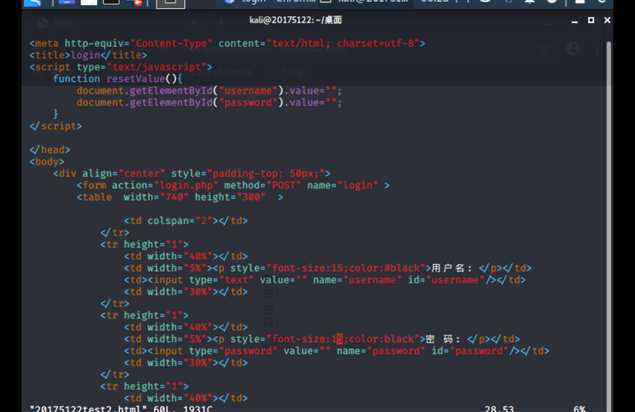
Task: Click the opening <body> tag
Action: tap(47, 162)
